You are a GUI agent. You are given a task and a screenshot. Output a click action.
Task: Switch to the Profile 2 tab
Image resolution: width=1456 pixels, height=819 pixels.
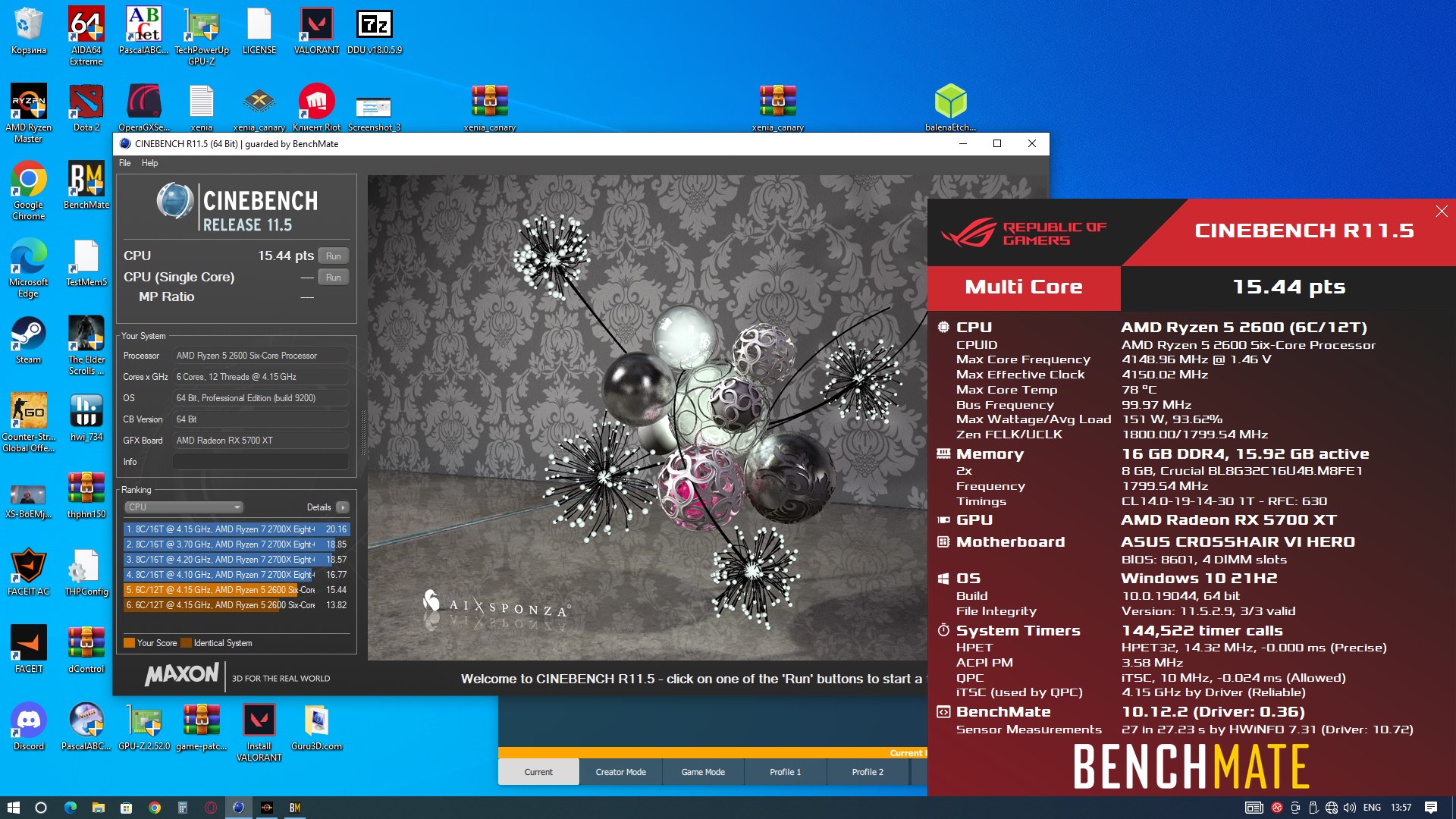coord(868,772)
